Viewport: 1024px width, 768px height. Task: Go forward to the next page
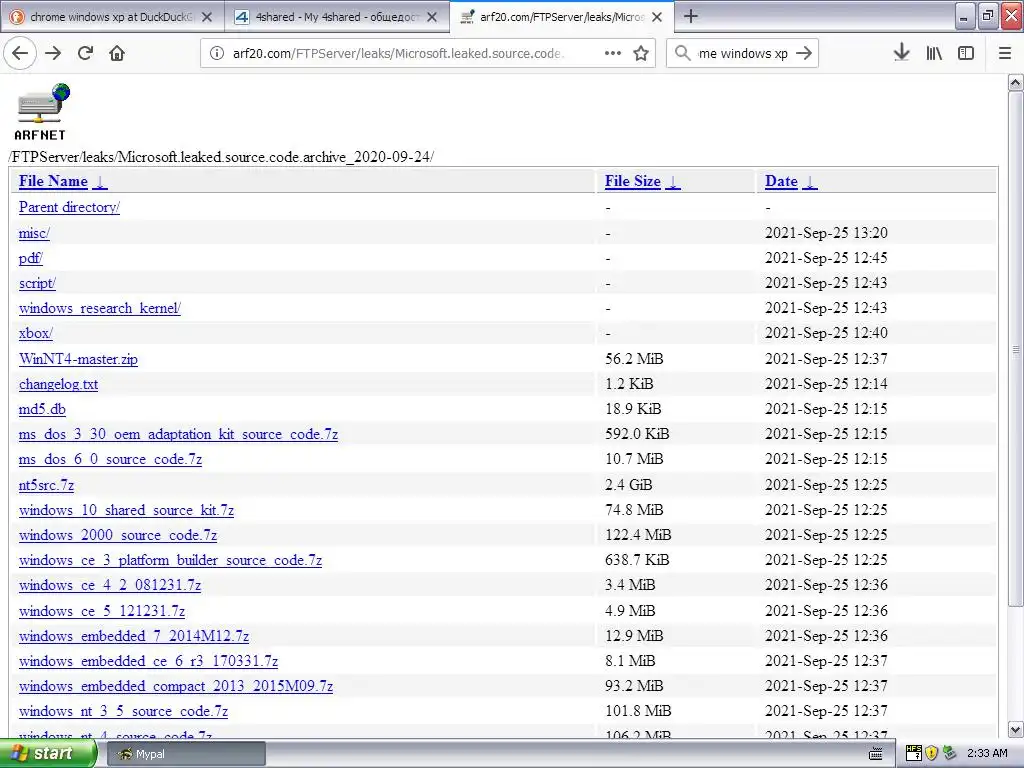tap(53, 53)
